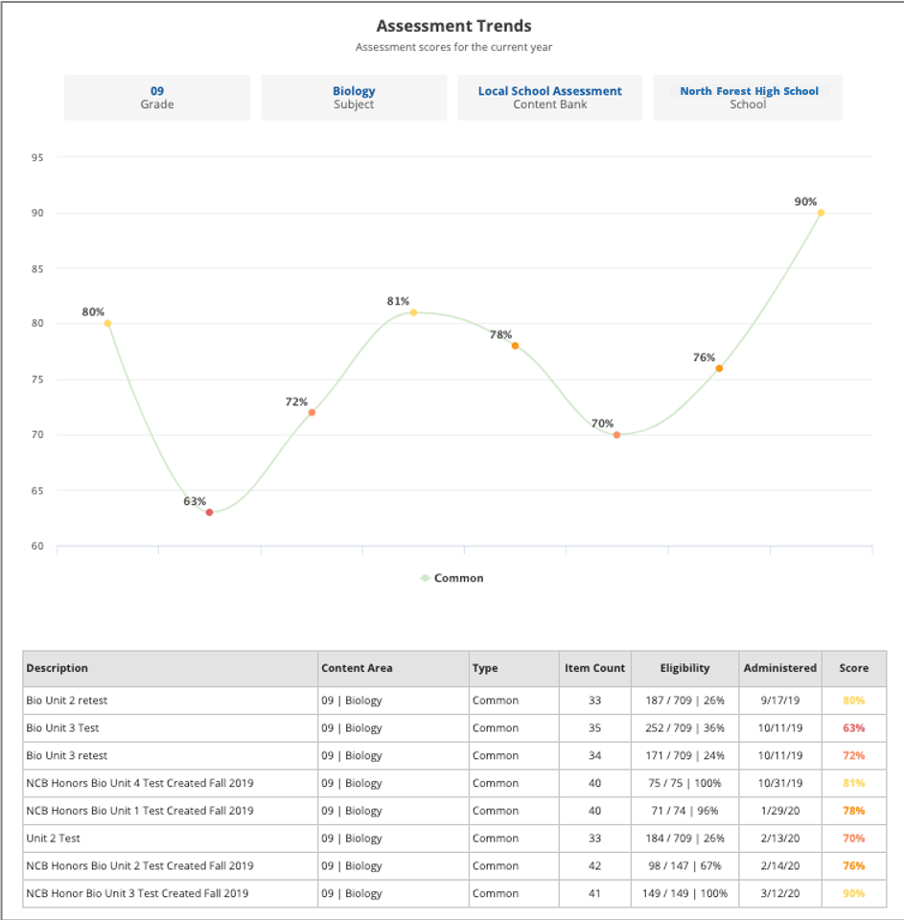
Task: Click the 80% score in the table
Action: 854,700
